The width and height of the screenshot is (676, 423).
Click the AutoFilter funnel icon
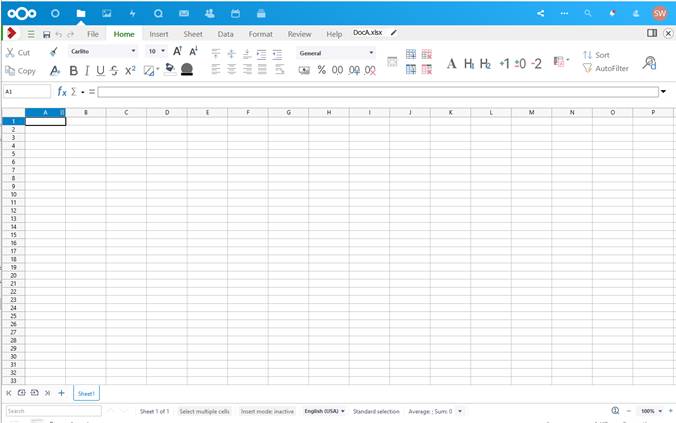(x=587, y=68)
